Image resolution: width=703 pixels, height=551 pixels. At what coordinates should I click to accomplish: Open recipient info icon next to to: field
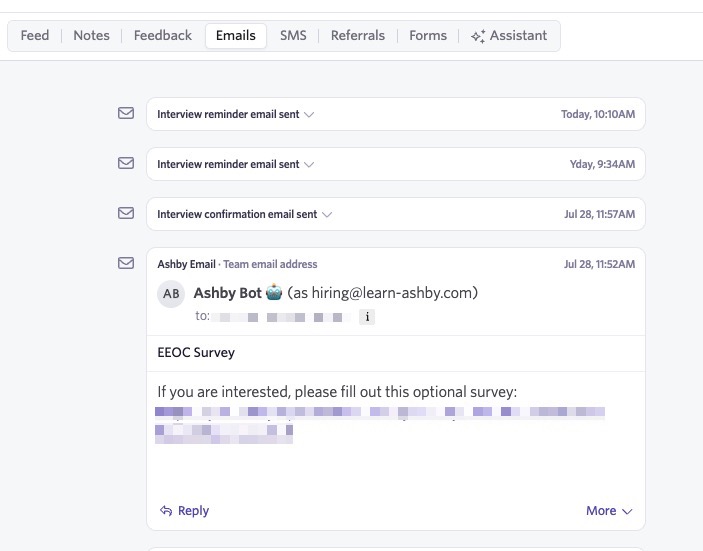click(367, 317)
